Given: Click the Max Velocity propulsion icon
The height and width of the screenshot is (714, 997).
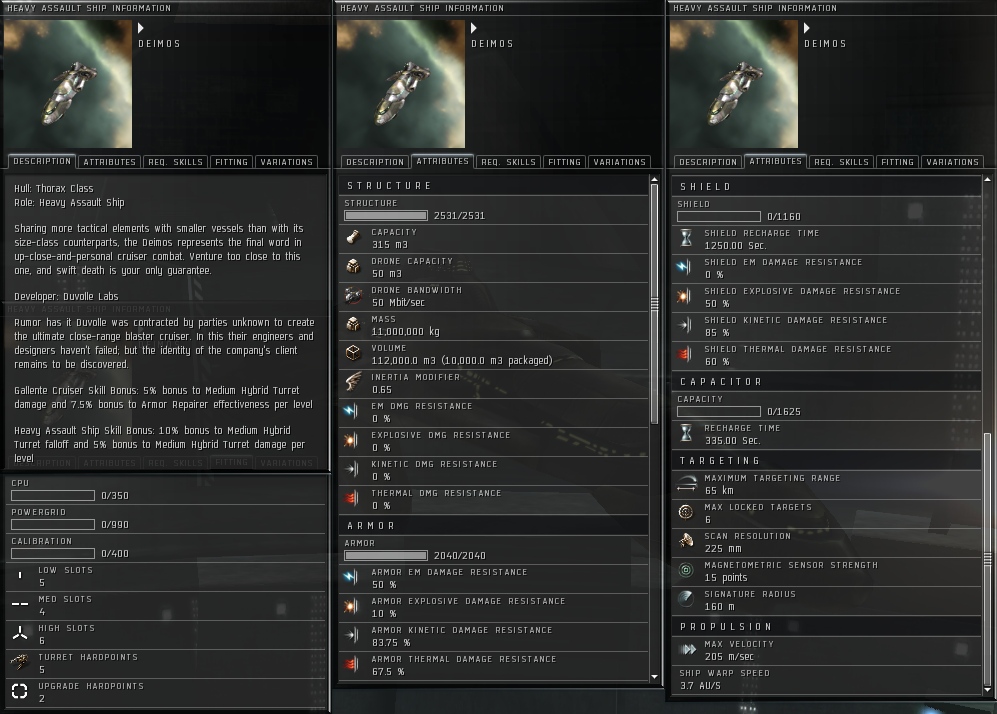Looking at the screenshot, I should point(687,649).
